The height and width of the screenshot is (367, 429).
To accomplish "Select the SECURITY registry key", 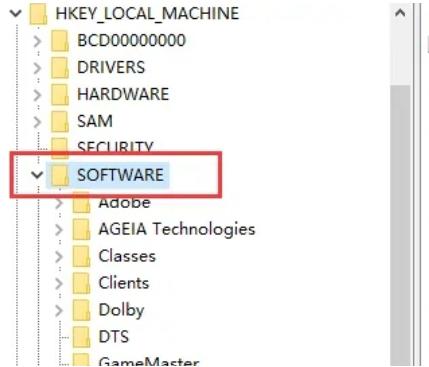I will [115, 146].
